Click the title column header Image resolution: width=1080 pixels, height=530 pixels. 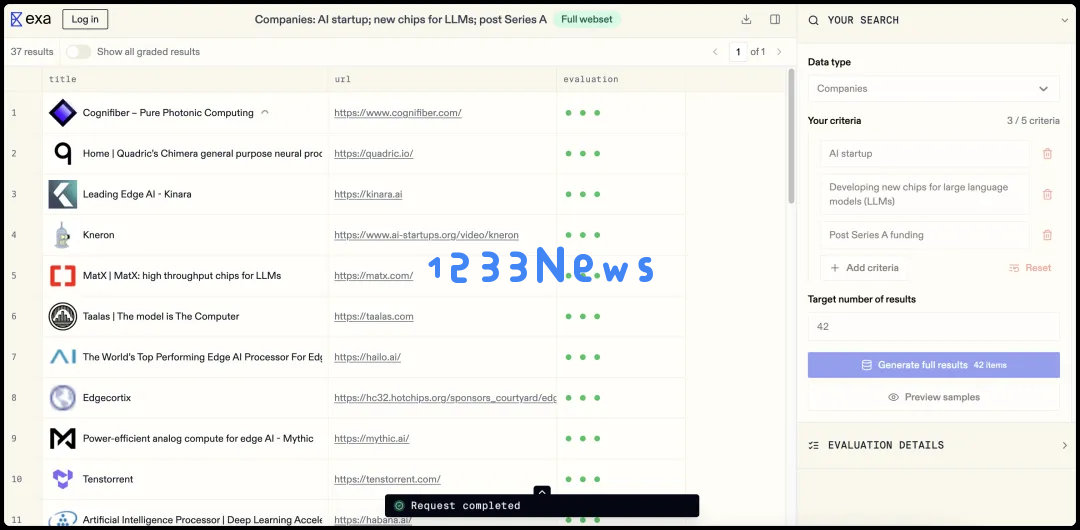pyautogui.click(x=185, y=79)
